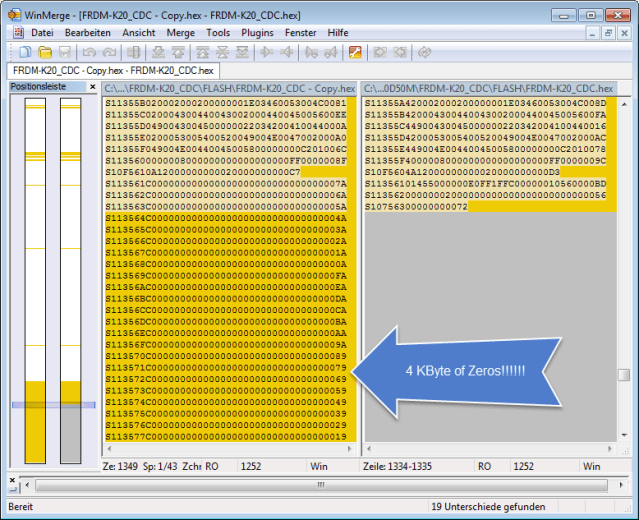Close the Positionsleiste panel
Image resolution: width=639 pixels, height=520 pixels.
pos(92,87)
